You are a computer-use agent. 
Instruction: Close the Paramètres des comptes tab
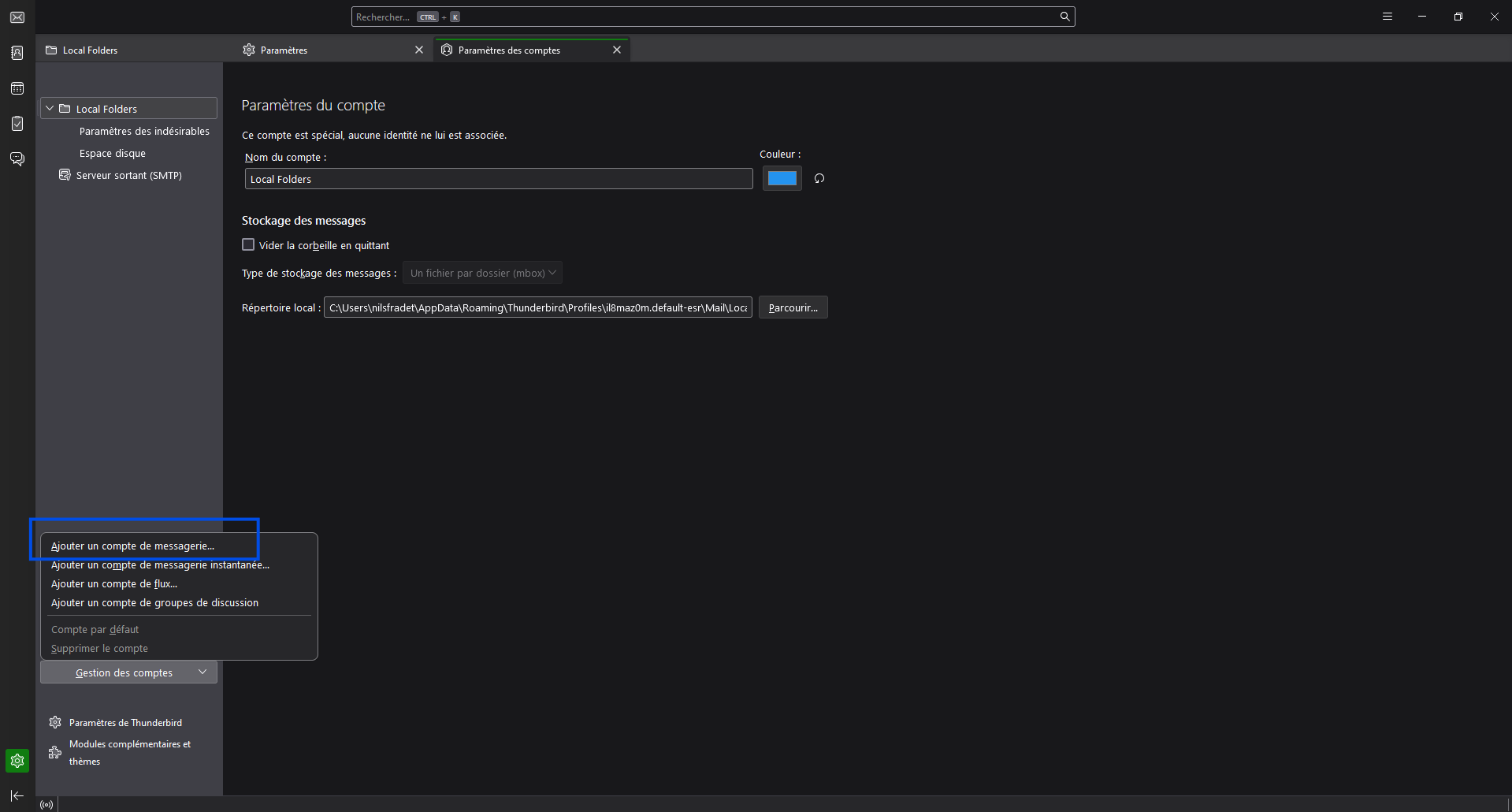pyautogui.click(x=617, y=50)
